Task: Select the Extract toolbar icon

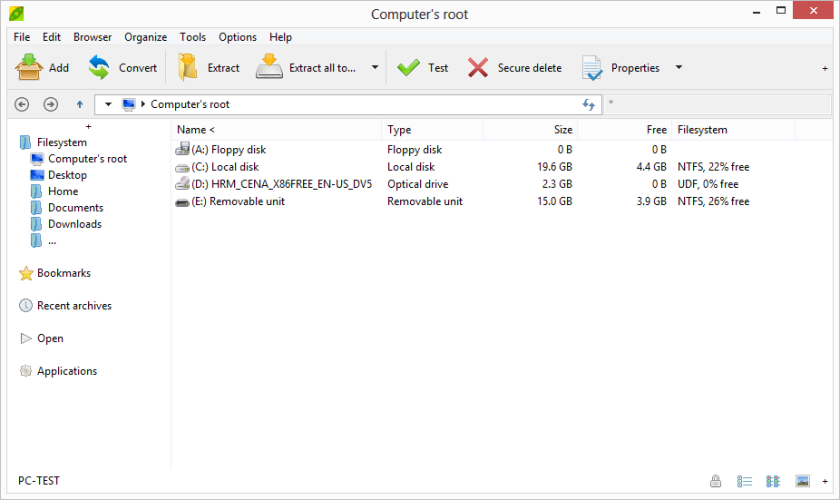Action: [188, 68]
